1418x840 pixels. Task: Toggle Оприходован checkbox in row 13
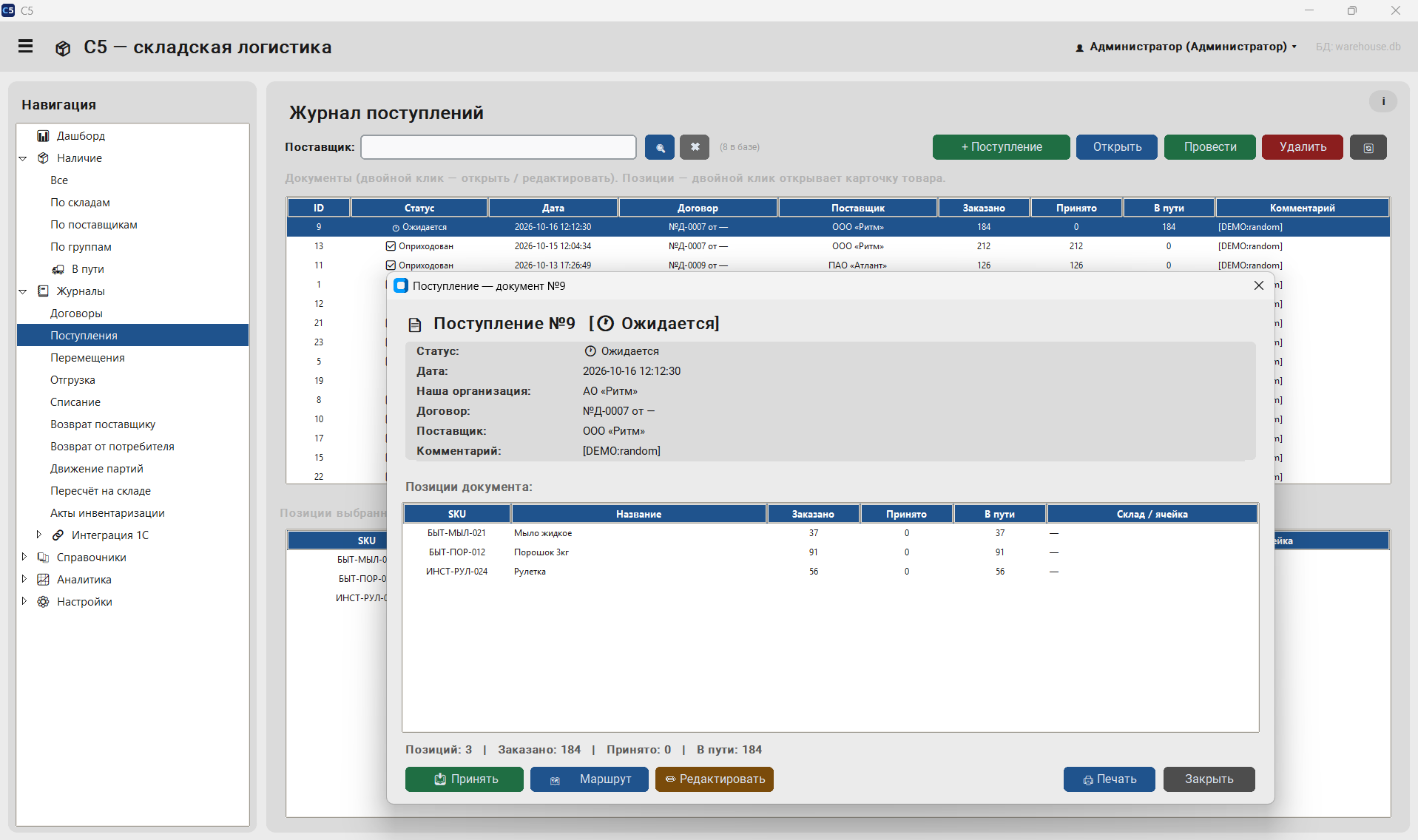[391, 246]
